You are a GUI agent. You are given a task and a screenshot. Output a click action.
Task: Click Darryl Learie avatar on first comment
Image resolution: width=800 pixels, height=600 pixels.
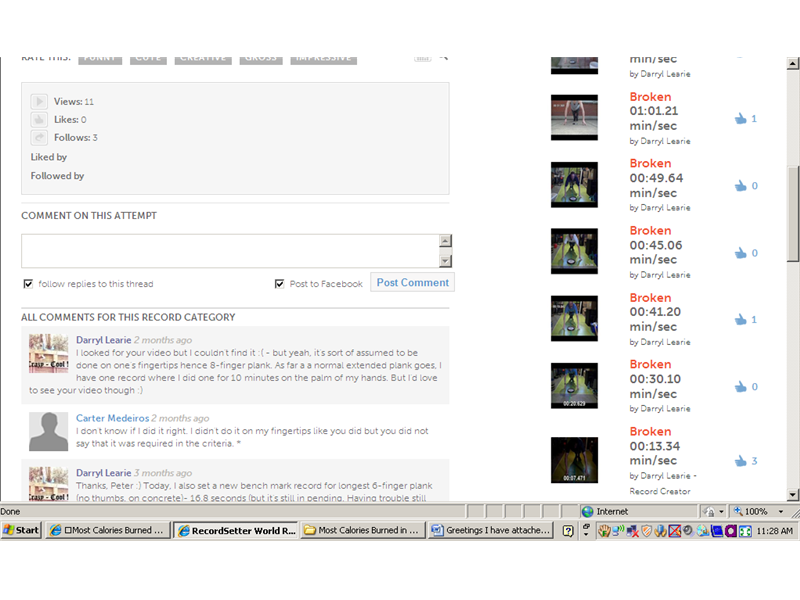[x=48, y=354]
